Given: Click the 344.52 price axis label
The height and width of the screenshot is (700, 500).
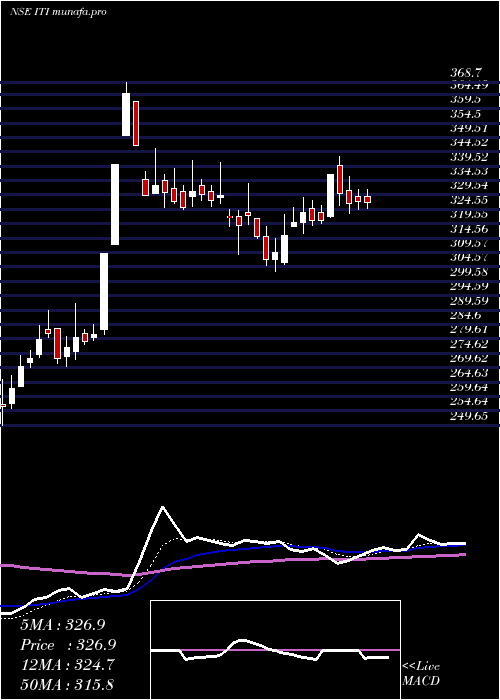Looking at the screenshot, I should click(x=468, y=142).
